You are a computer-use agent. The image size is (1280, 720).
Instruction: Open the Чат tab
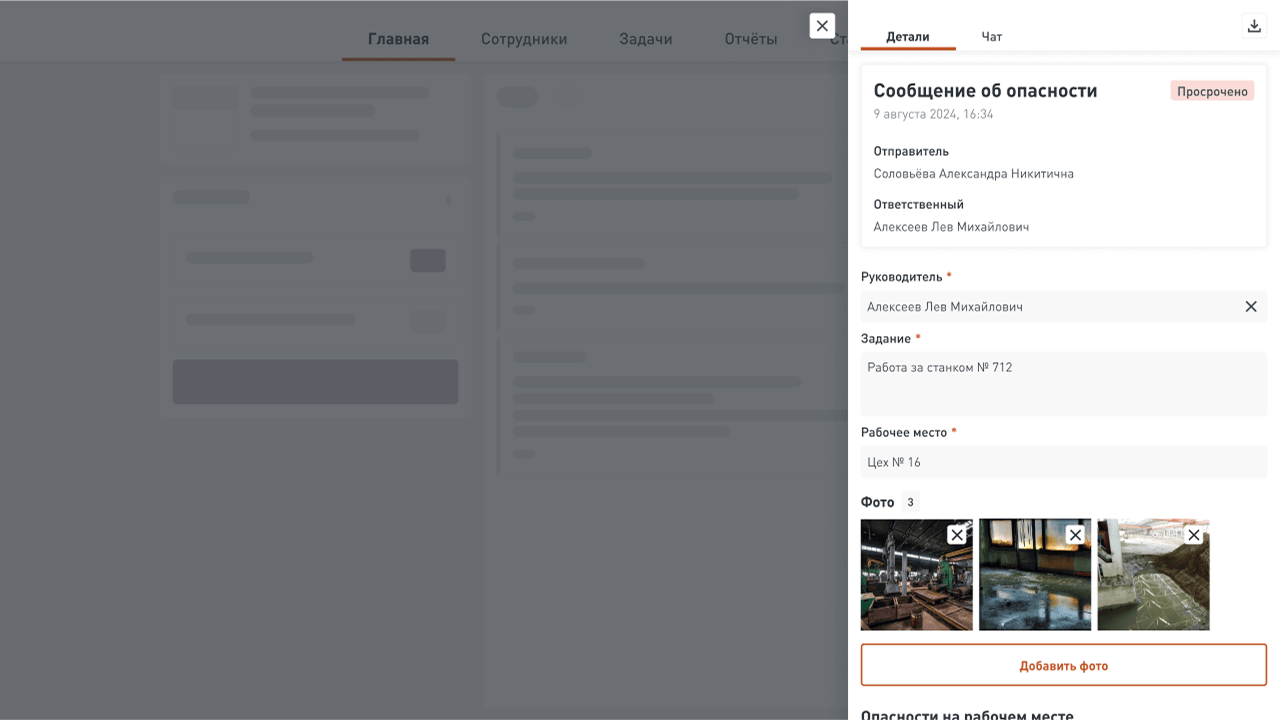992,36
